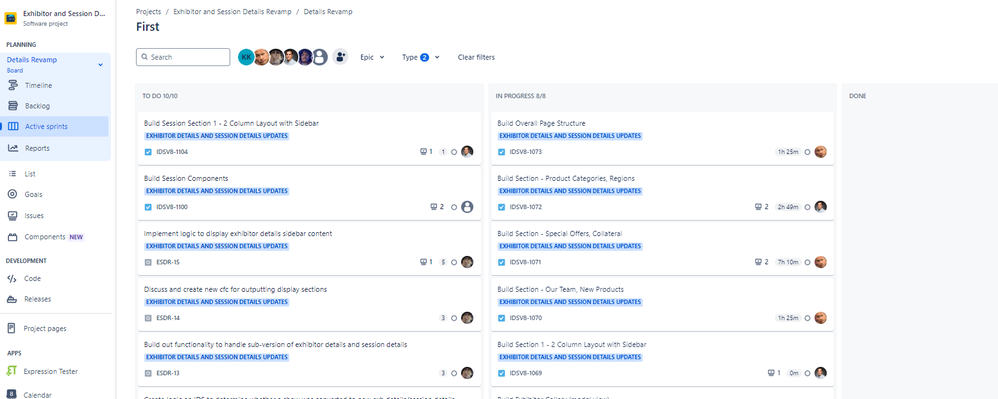Screen dimensions: 998x399
Task: Click subtask icon on IDSV8-1104 card
Action: tap(423, 151)
